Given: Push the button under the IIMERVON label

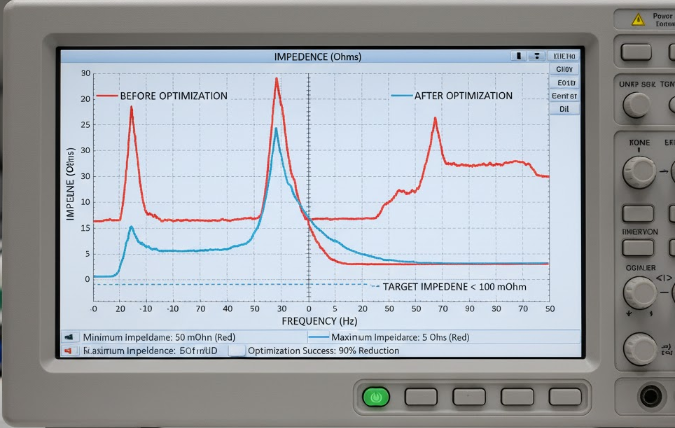Looking at the screenshot, I should (638, 248).
